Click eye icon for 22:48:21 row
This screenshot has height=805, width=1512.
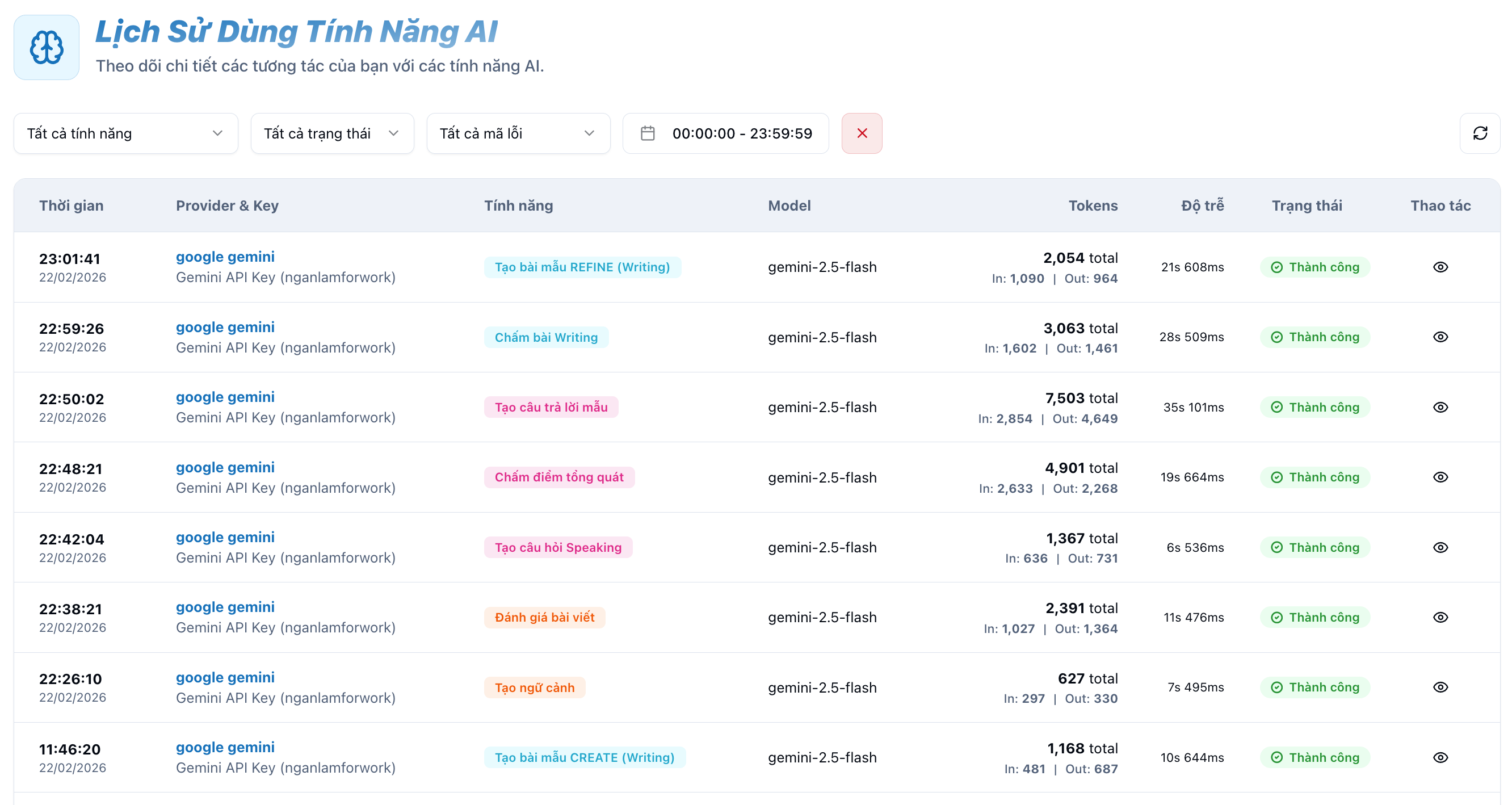pos(1440,477)
